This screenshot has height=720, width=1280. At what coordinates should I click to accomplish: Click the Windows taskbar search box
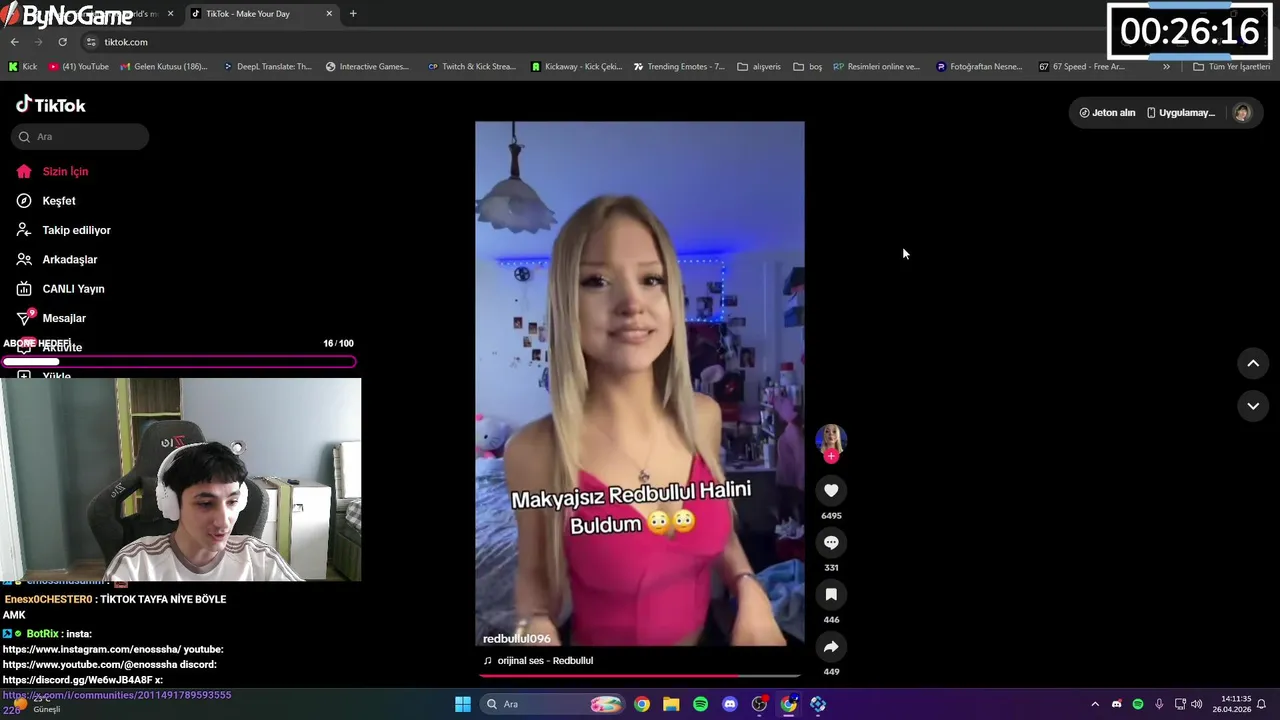tap(552, 704)
